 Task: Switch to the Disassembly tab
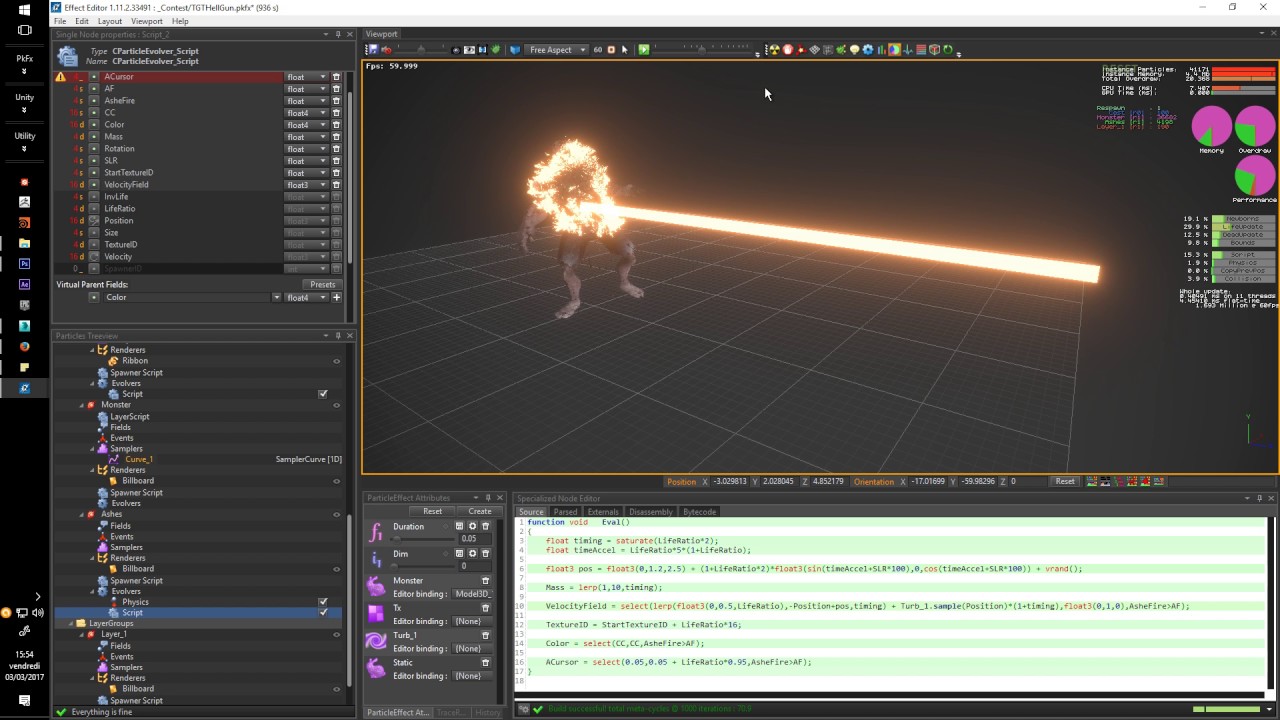click(651, 512)
